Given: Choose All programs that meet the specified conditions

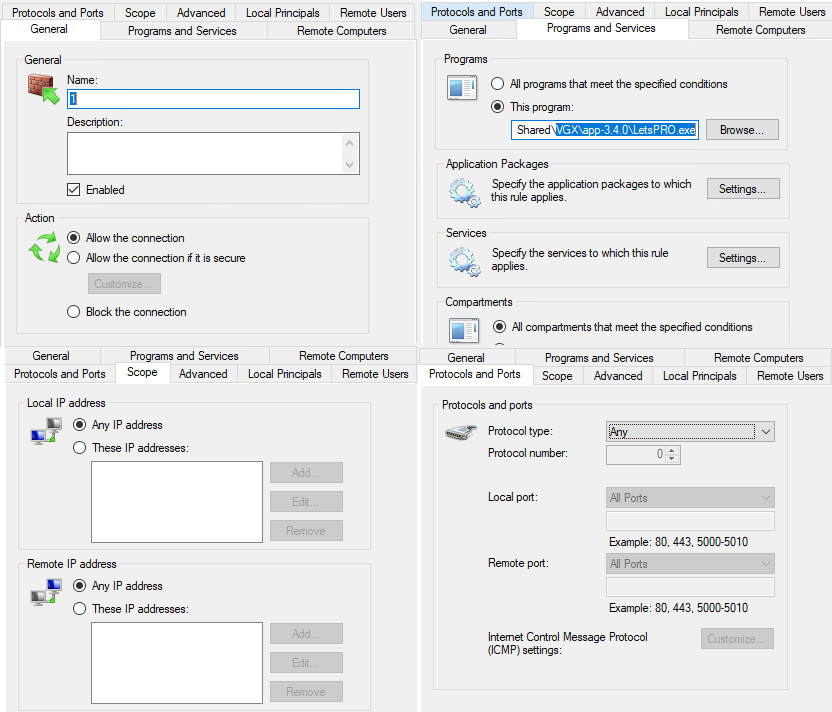Looking at the screenshot, I should 497,84.
